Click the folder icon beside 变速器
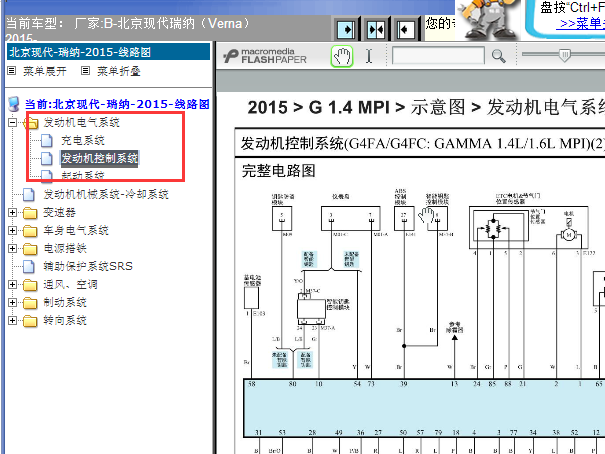The image size is (605, 454). pyautogui.click(x=30, y=213)
